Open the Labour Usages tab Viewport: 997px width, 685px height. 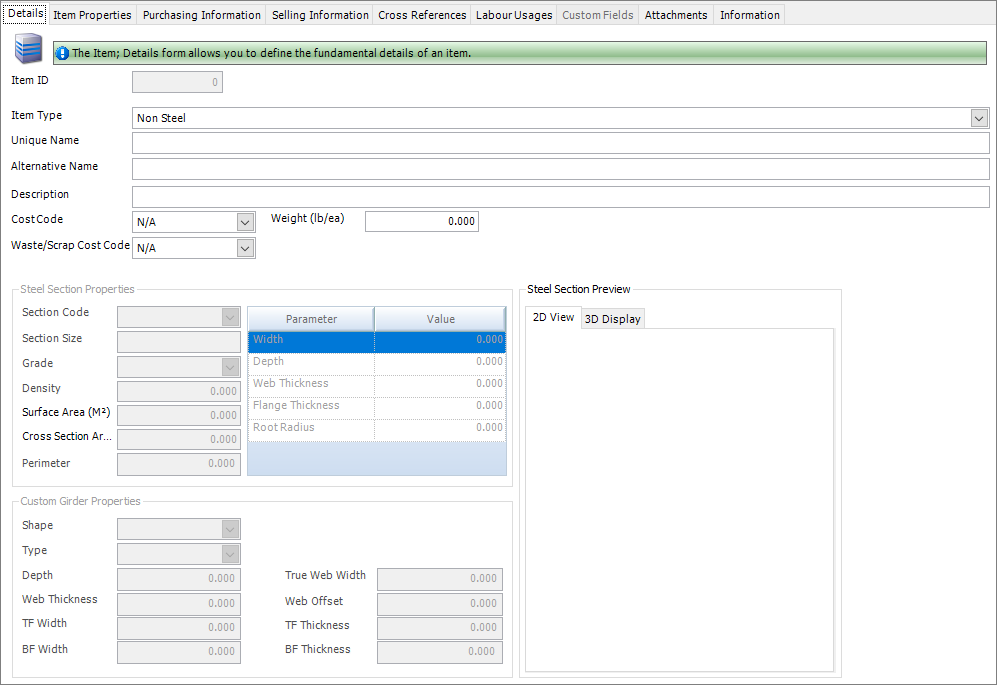514,15
